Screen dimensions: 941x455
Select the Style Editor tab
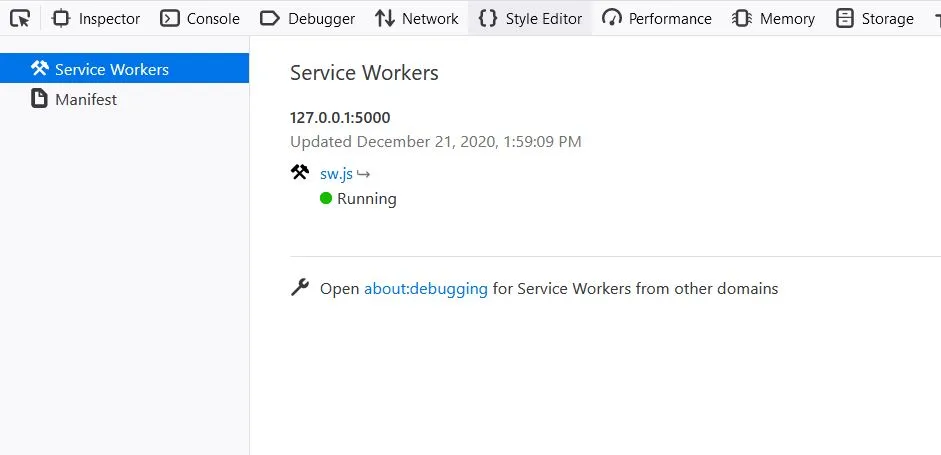pos(530,18)
